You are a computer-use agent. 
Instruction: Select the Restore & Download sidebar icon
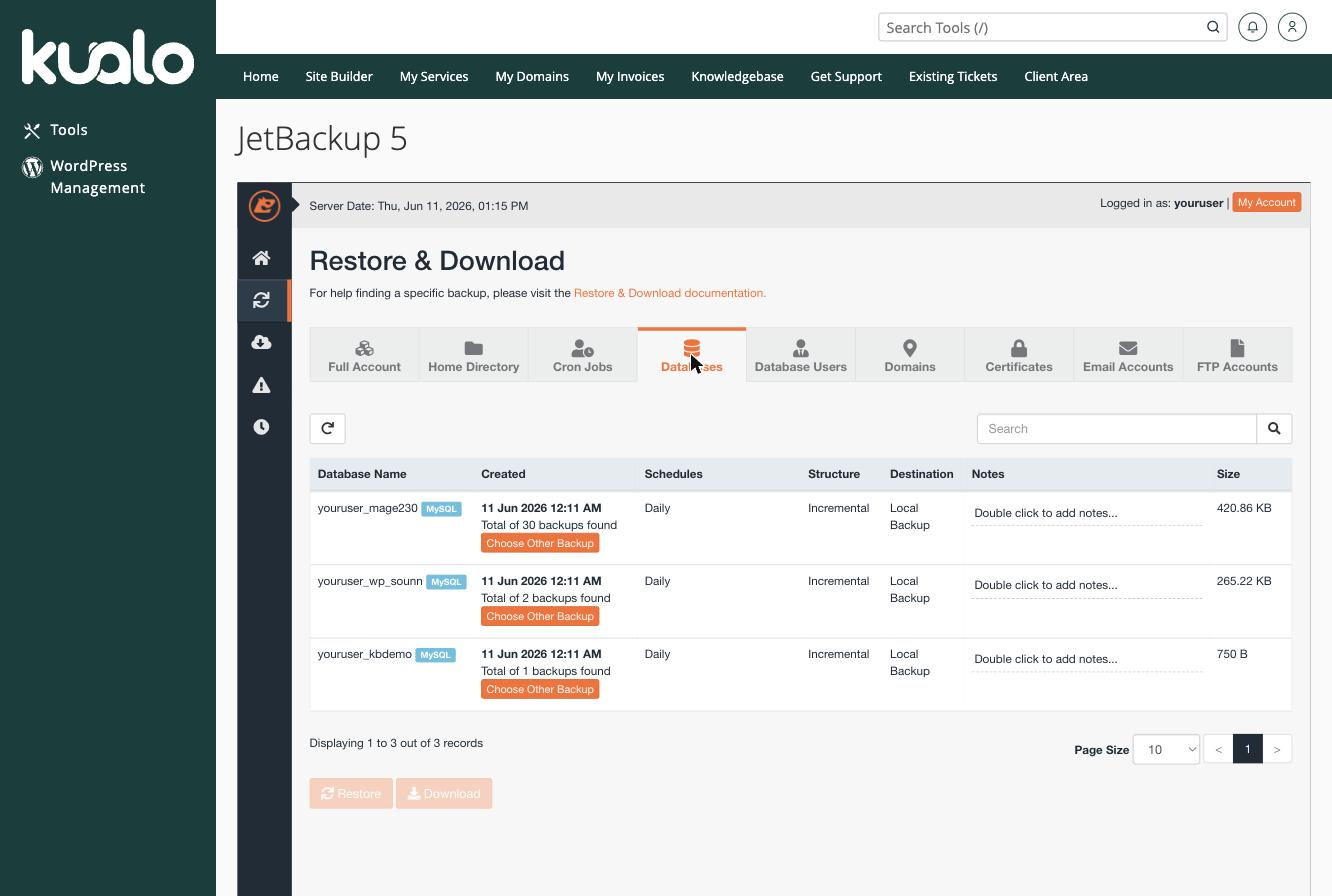[261, 300]
